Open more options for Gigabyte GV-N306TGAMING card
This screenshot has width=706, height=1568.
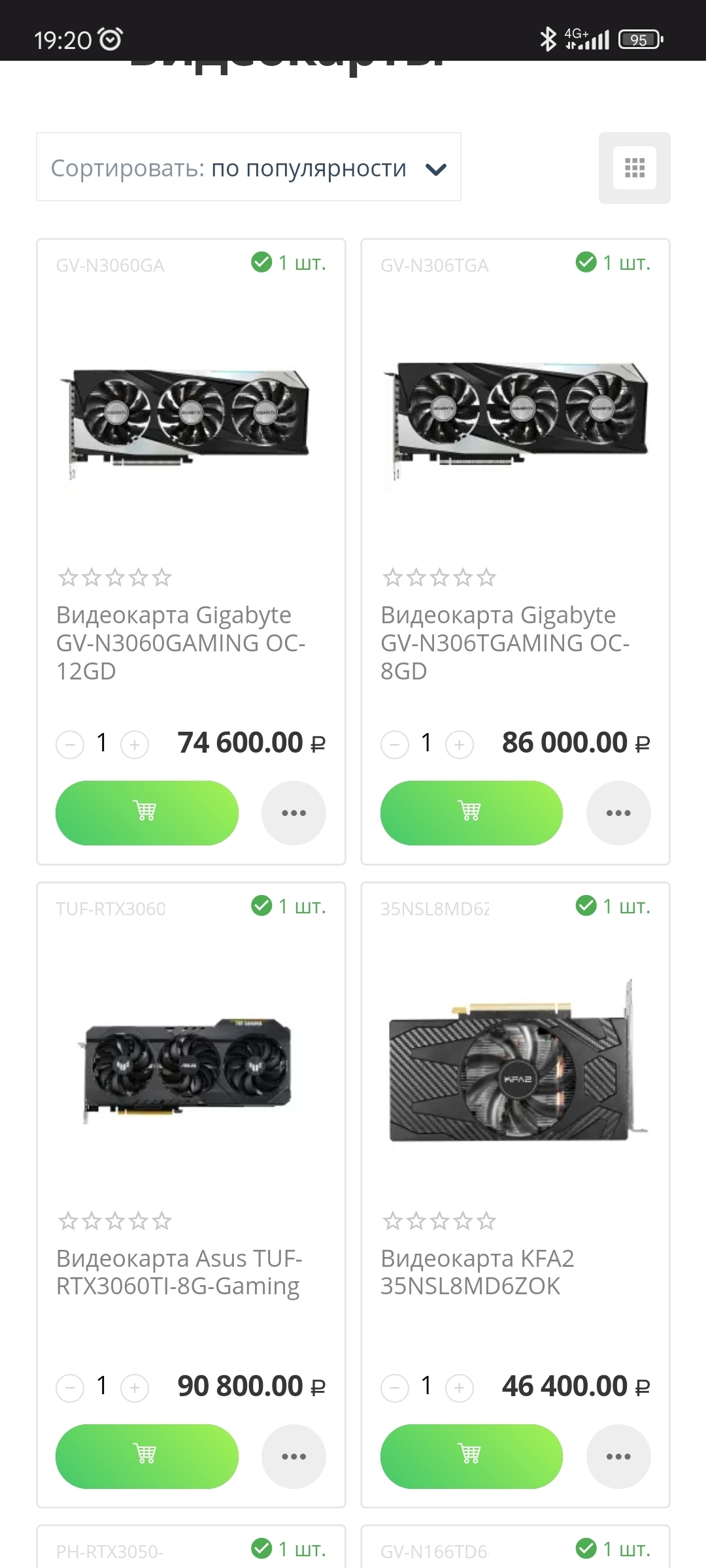[x=618, y=812]
